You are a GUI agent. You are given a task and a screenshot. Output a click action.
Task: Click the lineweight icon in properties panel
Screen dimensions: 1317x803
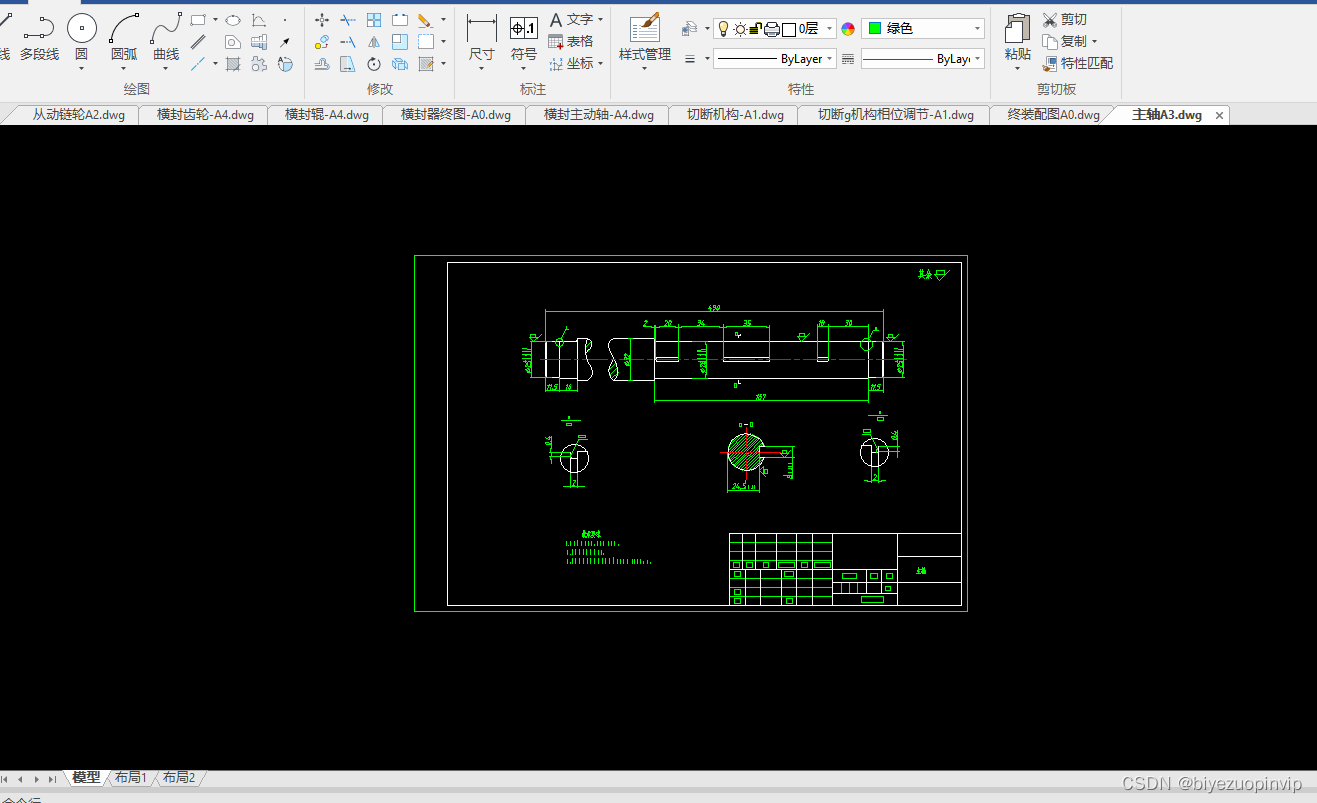pyautogui.click(x=690, y=59)
